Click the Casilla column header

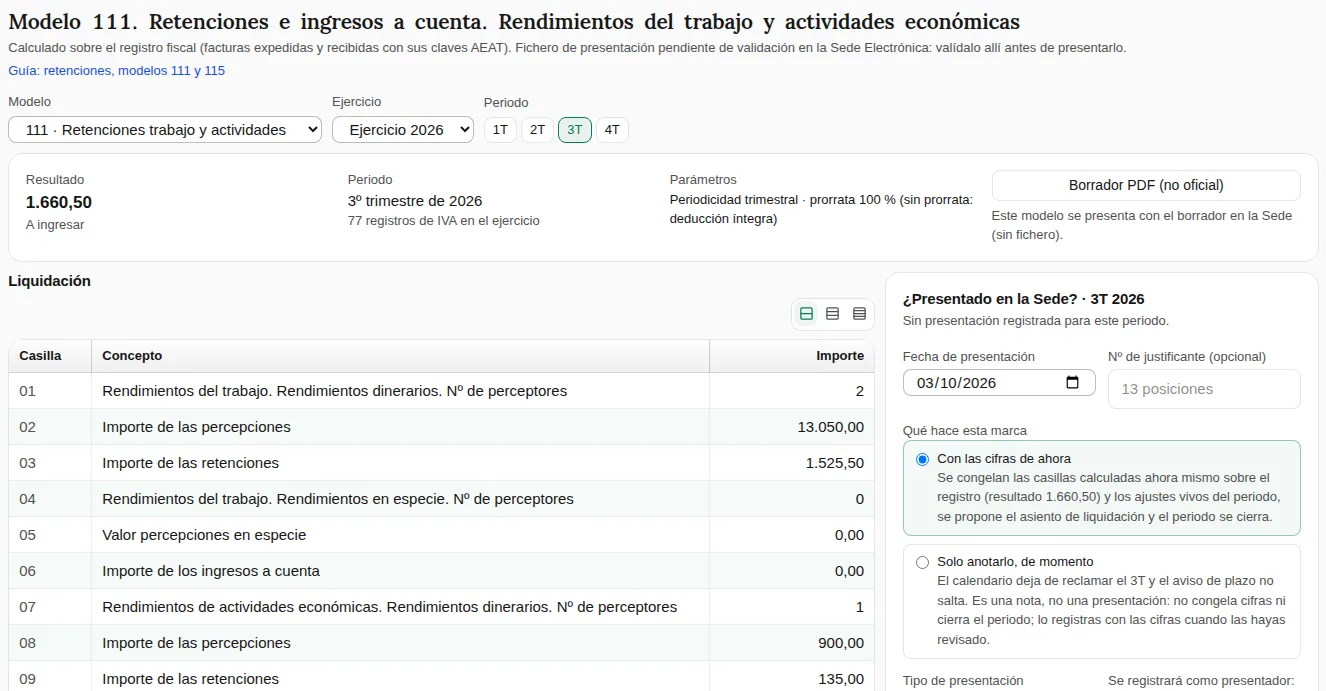(50, 356)
